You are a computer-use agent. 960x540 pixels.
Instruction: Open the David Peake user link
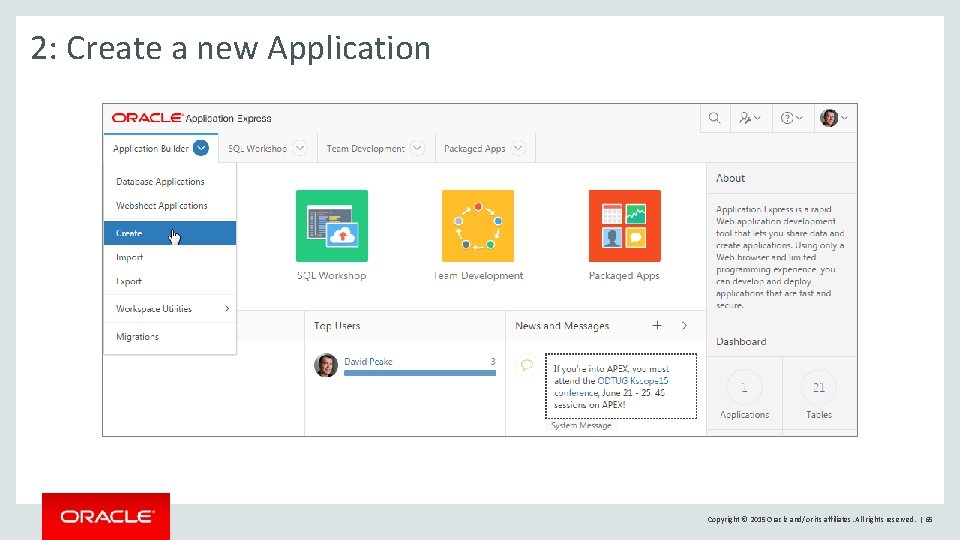pos(368,361)
